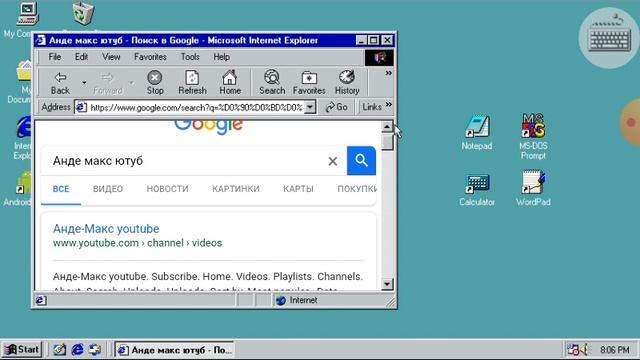Clear the search query with the X

[333, 161]
